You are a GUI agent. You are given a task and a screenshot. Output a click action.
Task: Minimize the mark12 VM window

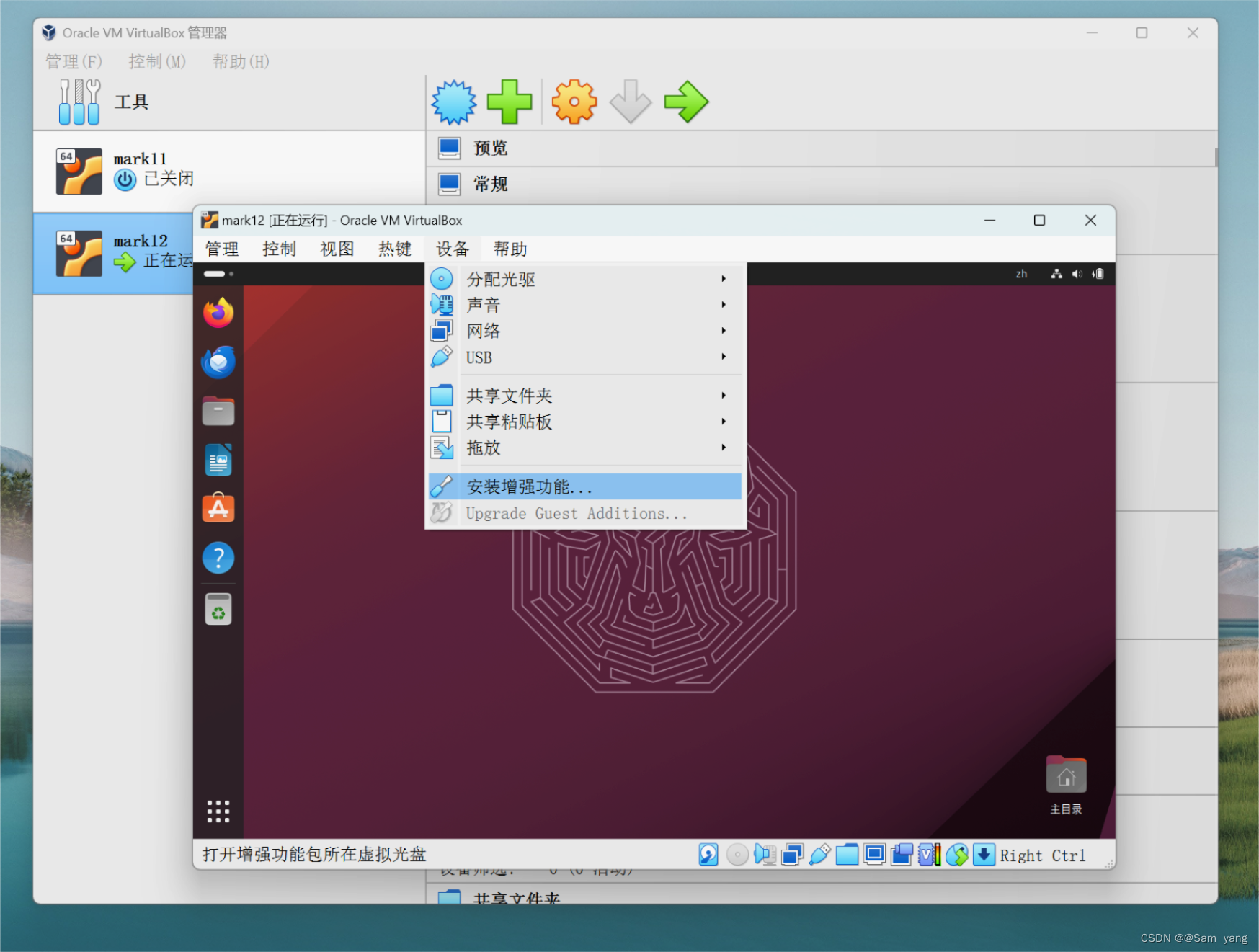tap(989, 221)
